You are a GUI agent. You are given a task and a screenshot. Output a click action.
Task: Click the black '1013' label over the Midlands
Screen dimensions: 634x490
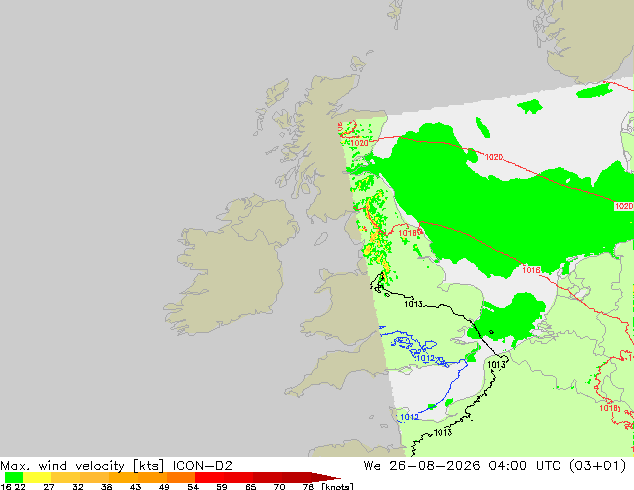[413, 304]
